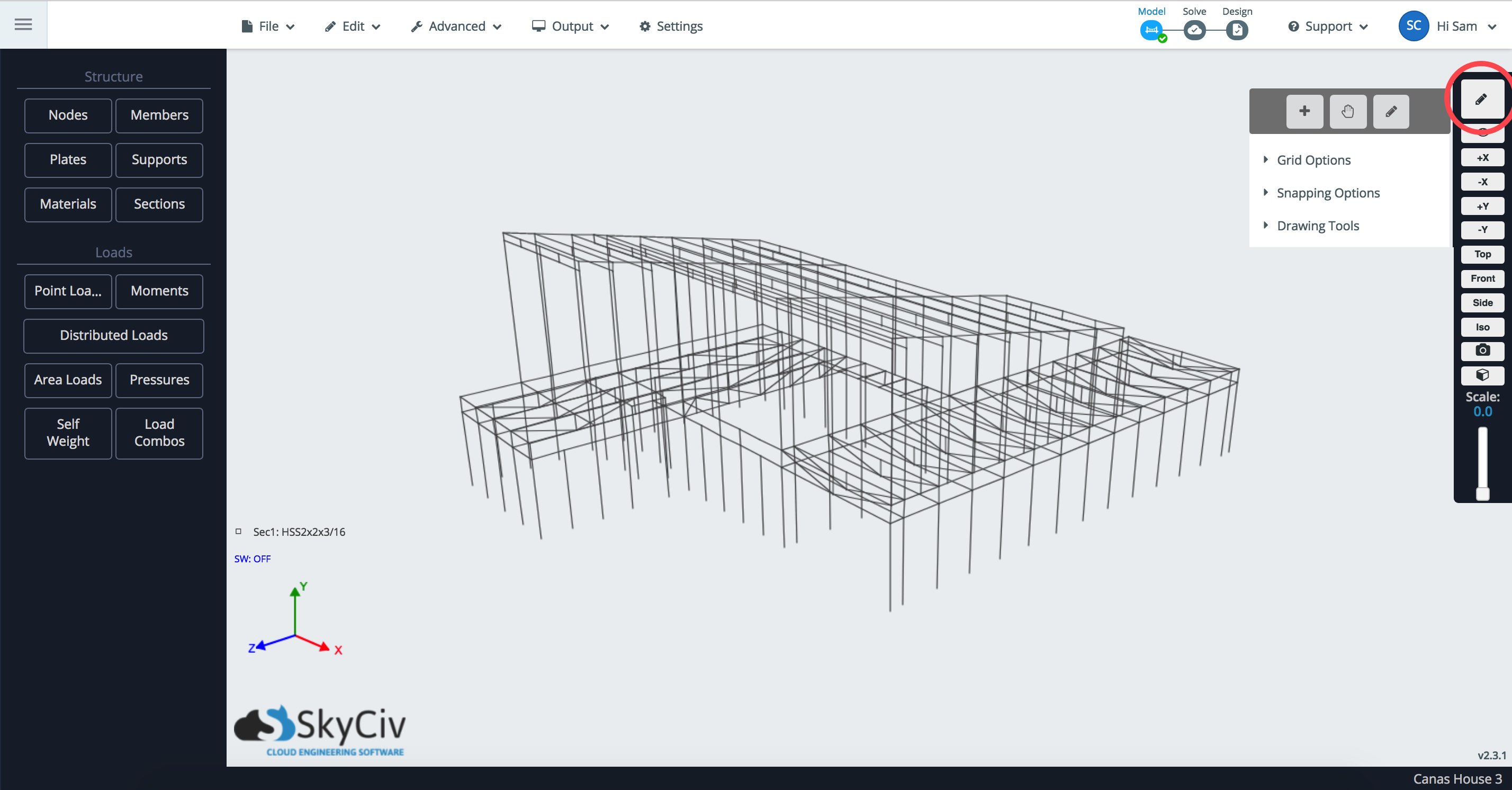Image resolution: width=1512 pixels, height=790 pixels.
Task: Click the Canas House 3 project name
Action: tap(1457, 779)
